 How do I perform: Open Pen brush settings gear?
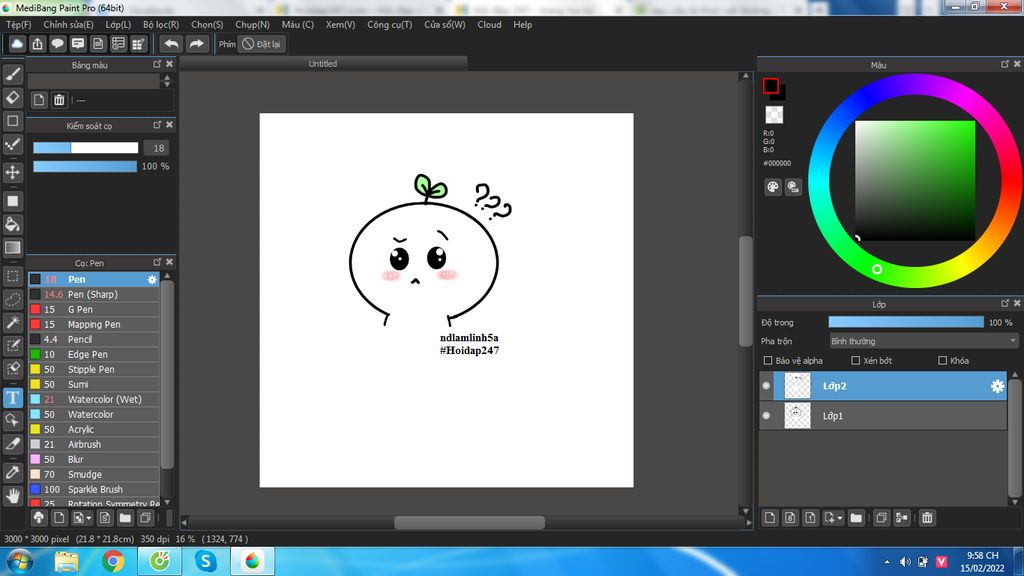pos(152,280)
